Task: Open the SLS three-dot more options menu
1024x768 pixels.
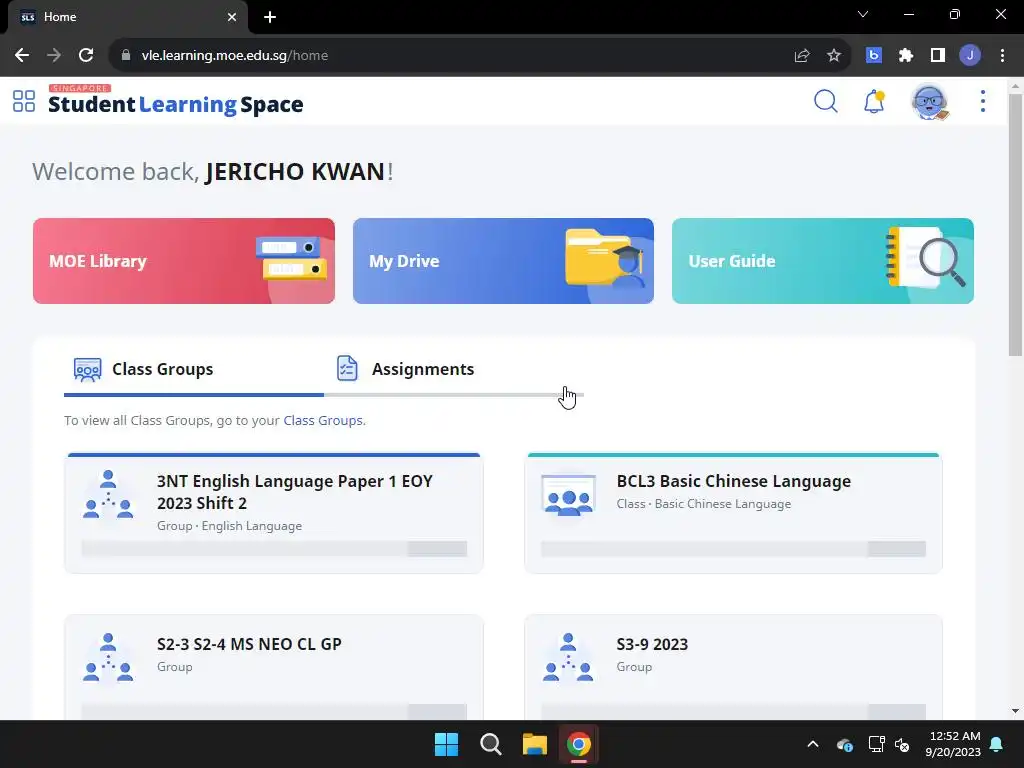Action: click(983, 101)
